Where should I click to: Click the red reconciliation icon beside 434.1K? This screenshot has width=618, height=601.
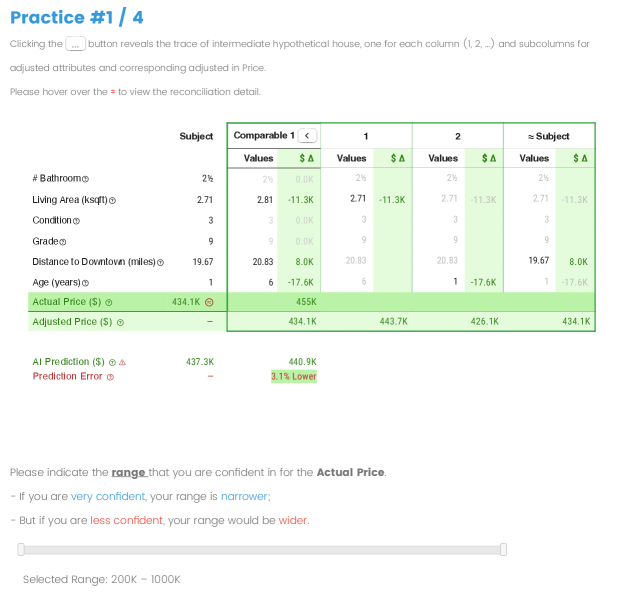coord(209,301)
